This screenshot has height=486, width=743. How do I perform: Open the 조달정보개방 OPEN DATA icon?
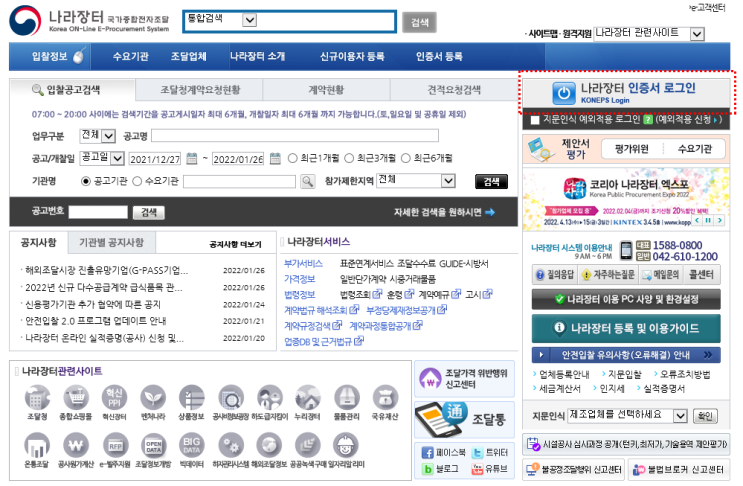coord(154,445)
